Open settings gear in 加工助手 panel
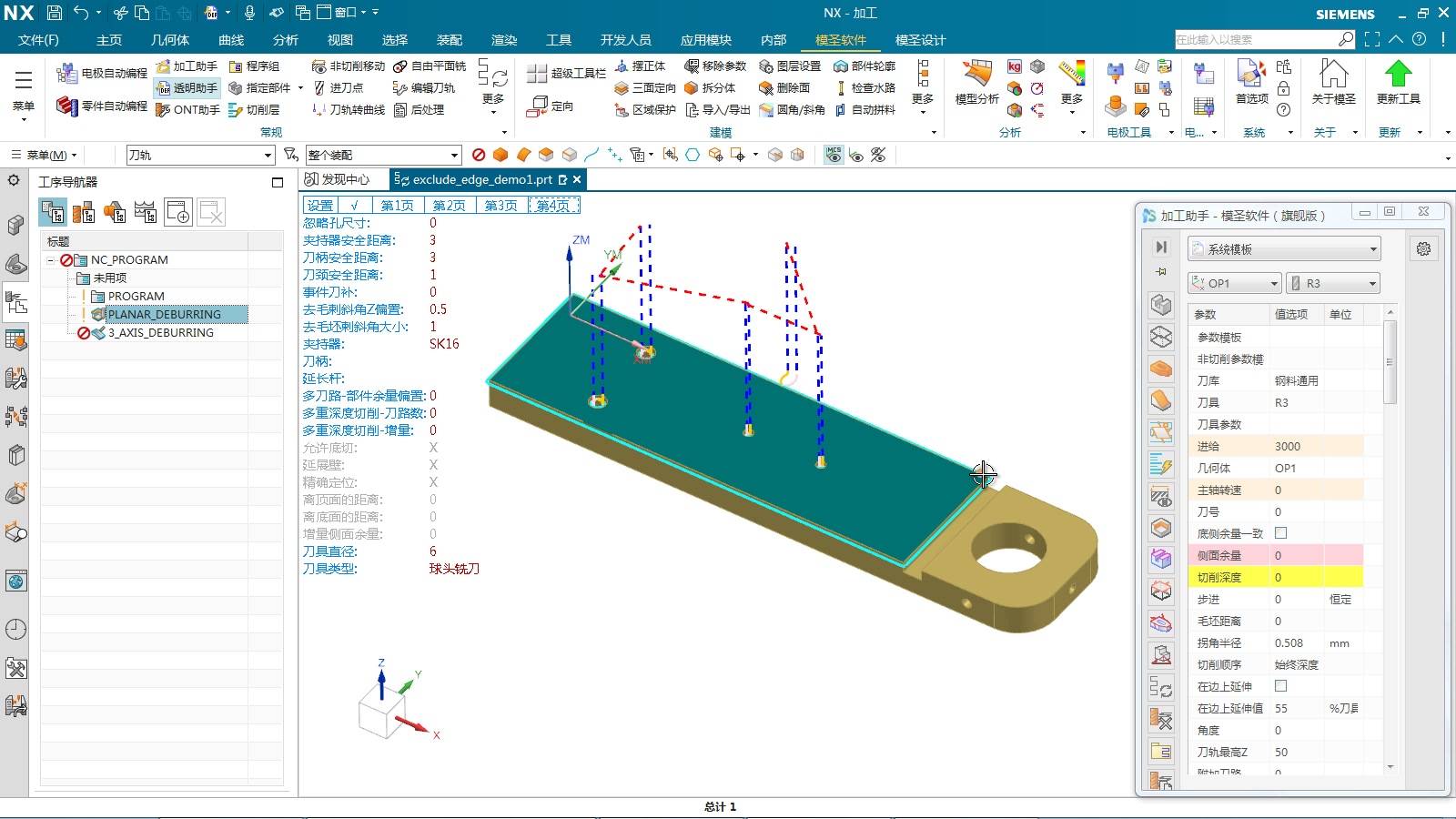Viewport: 1456px width, 819px height. click(1424, 248)
